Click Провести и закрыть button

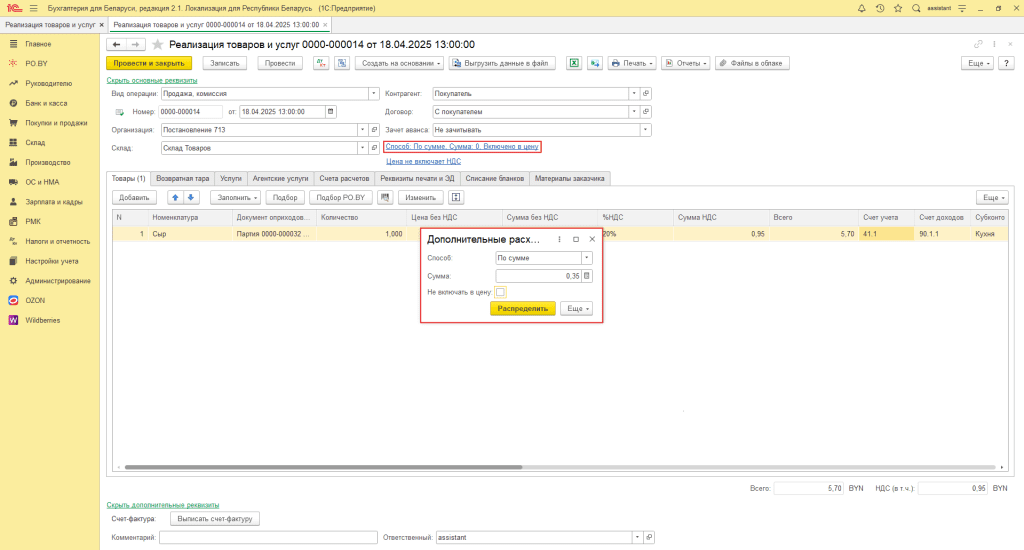[149, 63]
